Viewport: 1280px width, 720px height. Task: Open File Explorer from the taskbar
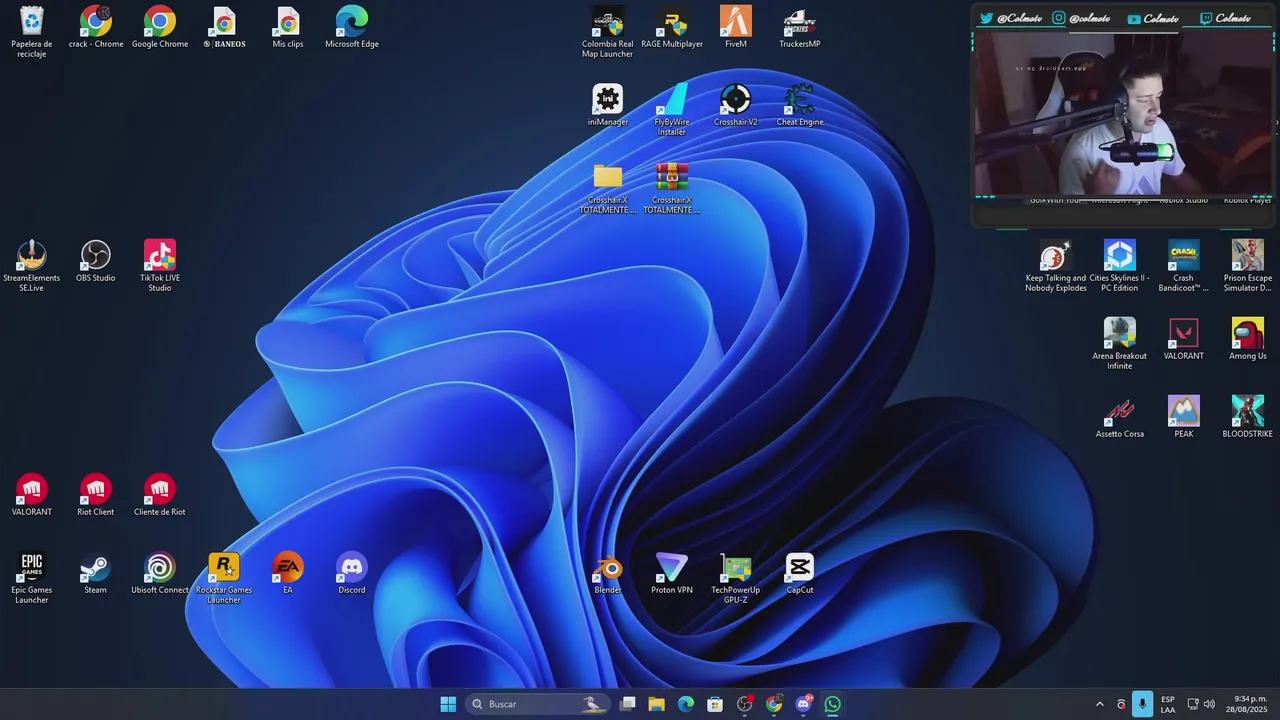[x=657, y=704]
